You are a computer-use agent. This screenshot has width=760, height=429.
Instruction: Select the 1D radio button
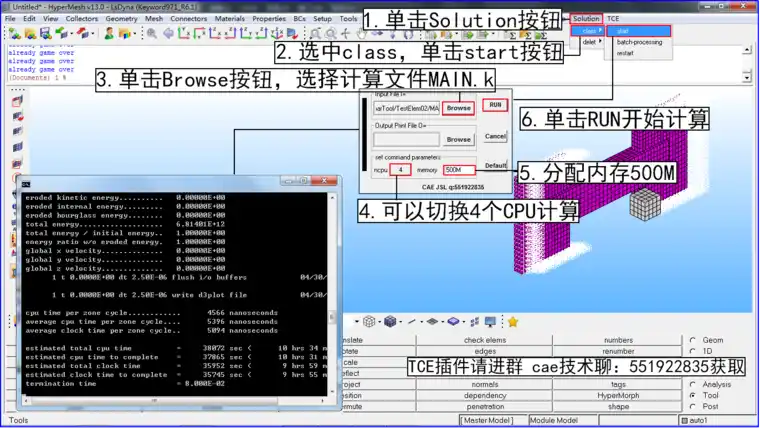[x=693, y=351]
